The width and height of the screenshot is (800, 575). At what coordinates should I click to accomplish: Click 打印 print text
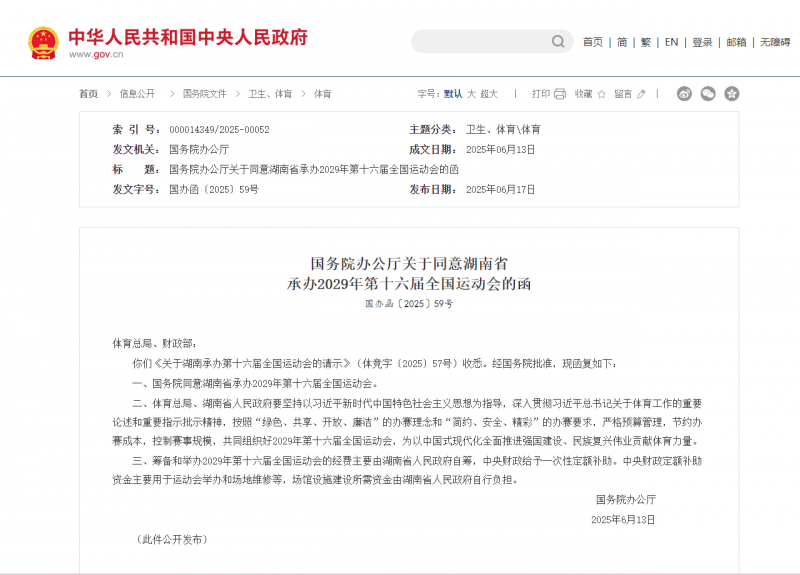(x=541, y=94)
